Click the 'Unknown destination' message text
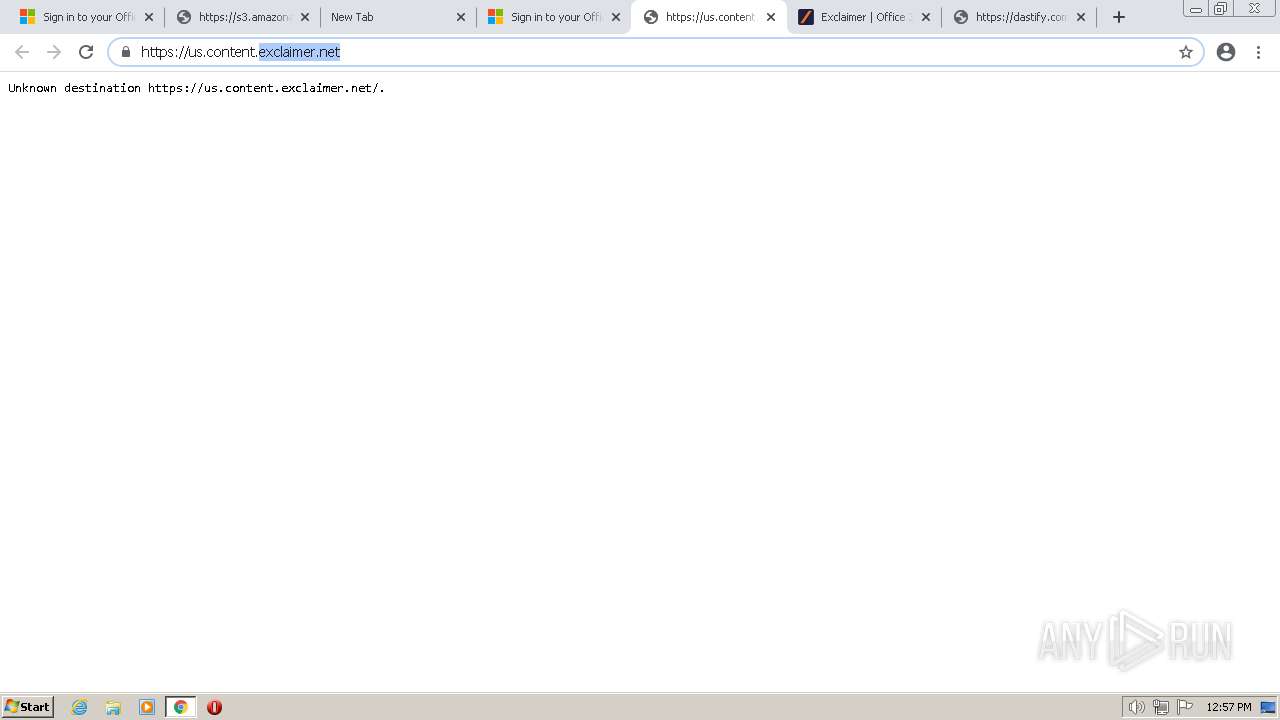 click(196, 88)
